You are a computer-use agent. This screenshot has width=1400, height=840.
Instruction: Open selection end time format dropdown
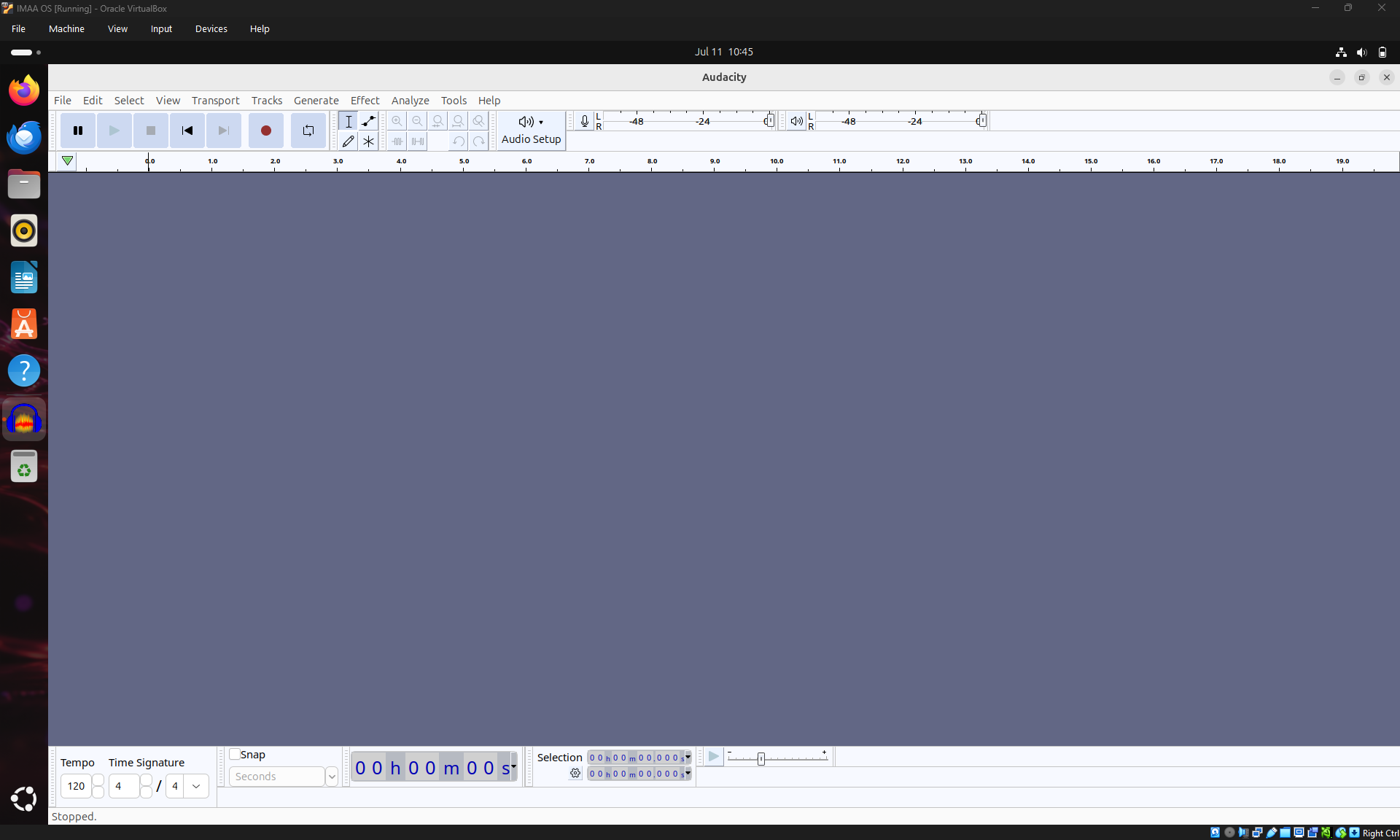coord(688,773)
